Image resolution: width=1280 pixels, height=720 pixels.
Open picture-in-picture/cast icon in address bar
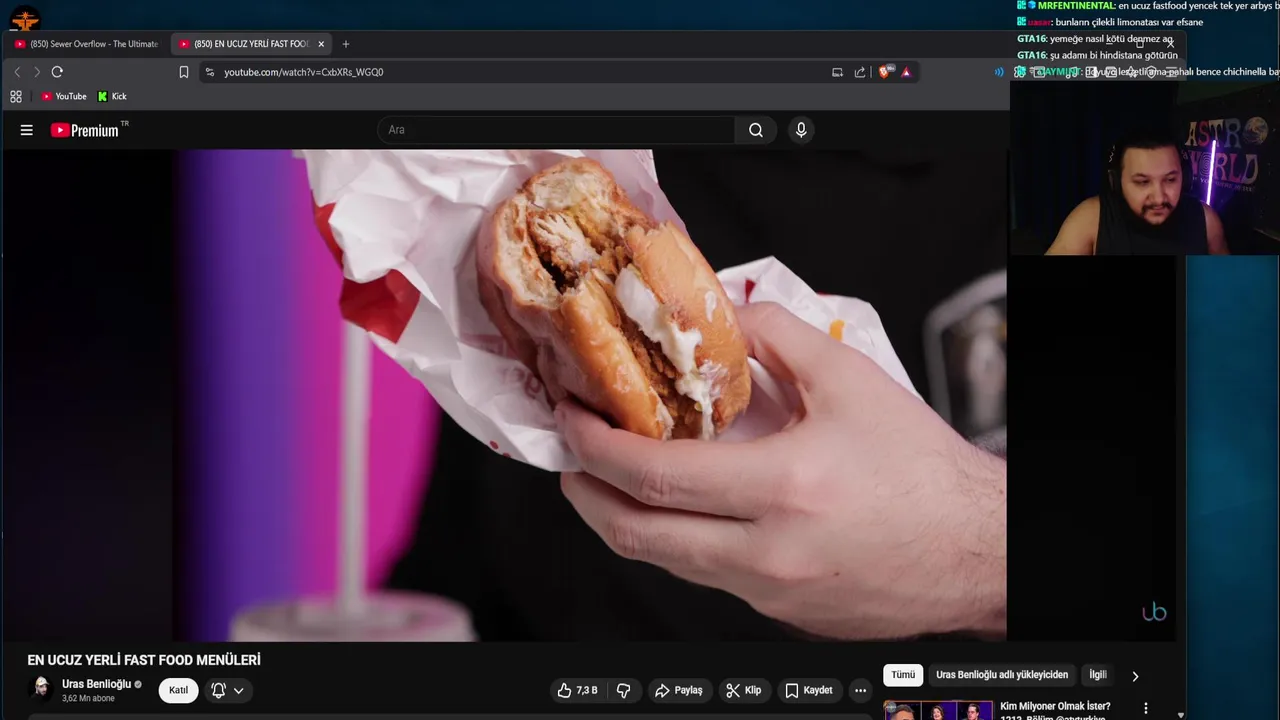837,72
